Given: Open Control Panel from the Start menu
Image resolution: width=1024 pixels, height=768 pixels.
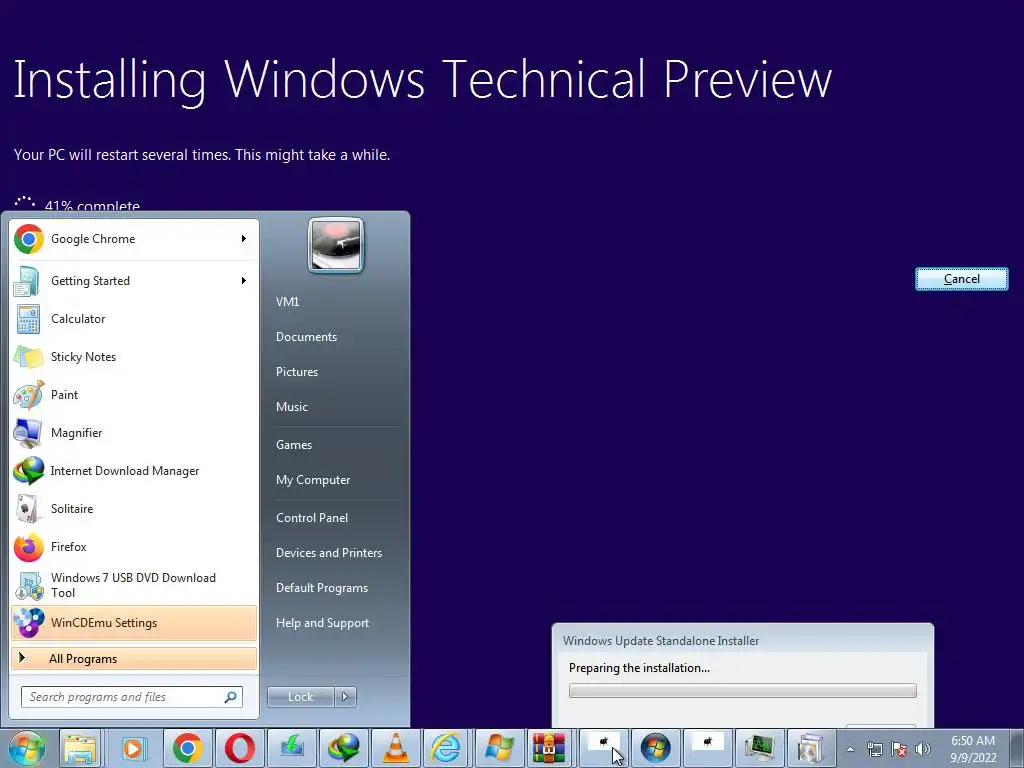Looking at the screenshot, I should coord(312,518).
